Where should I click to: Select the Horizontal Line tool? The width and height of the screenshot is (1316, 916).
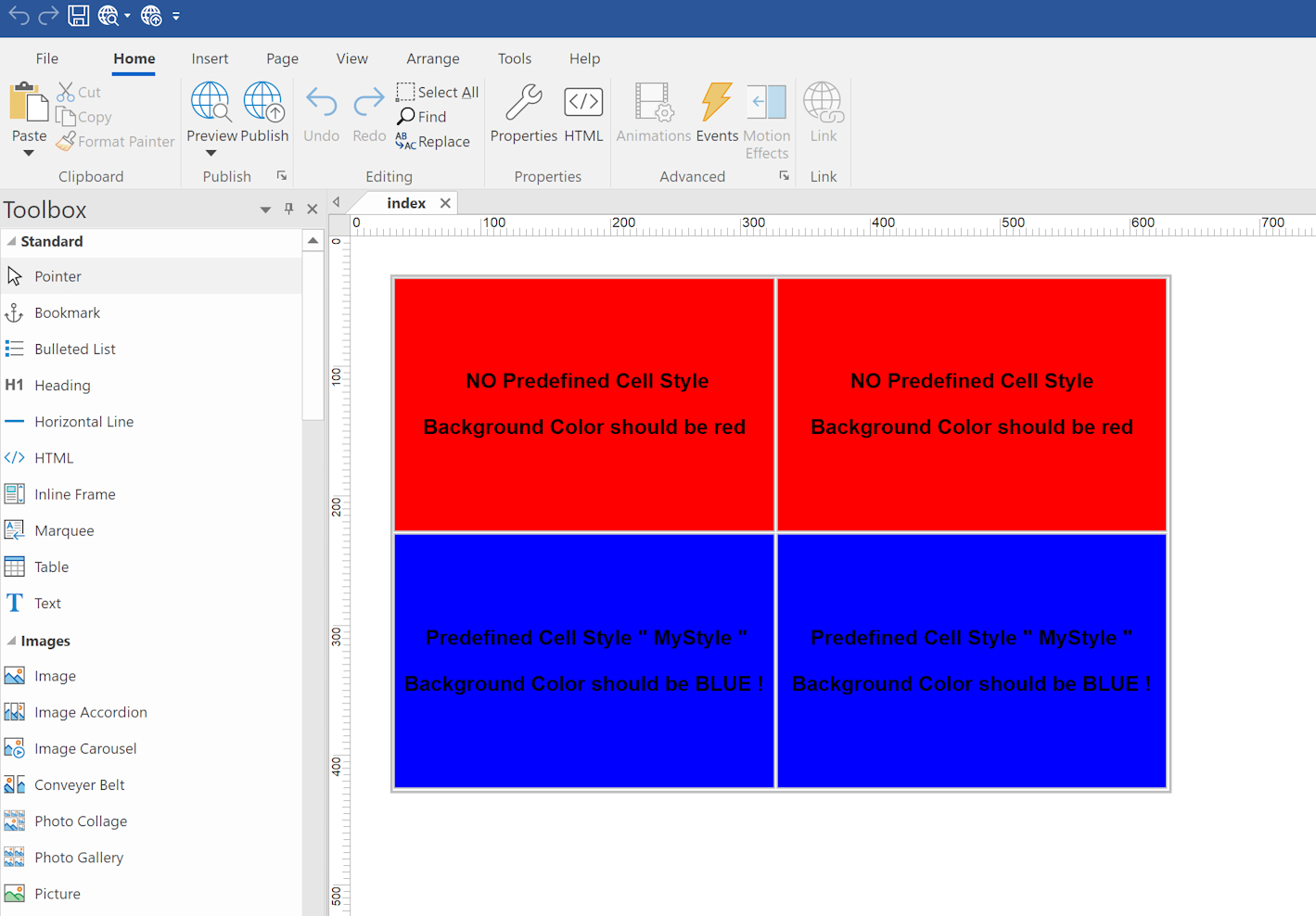pyautogui.click(x=151, y=421)
